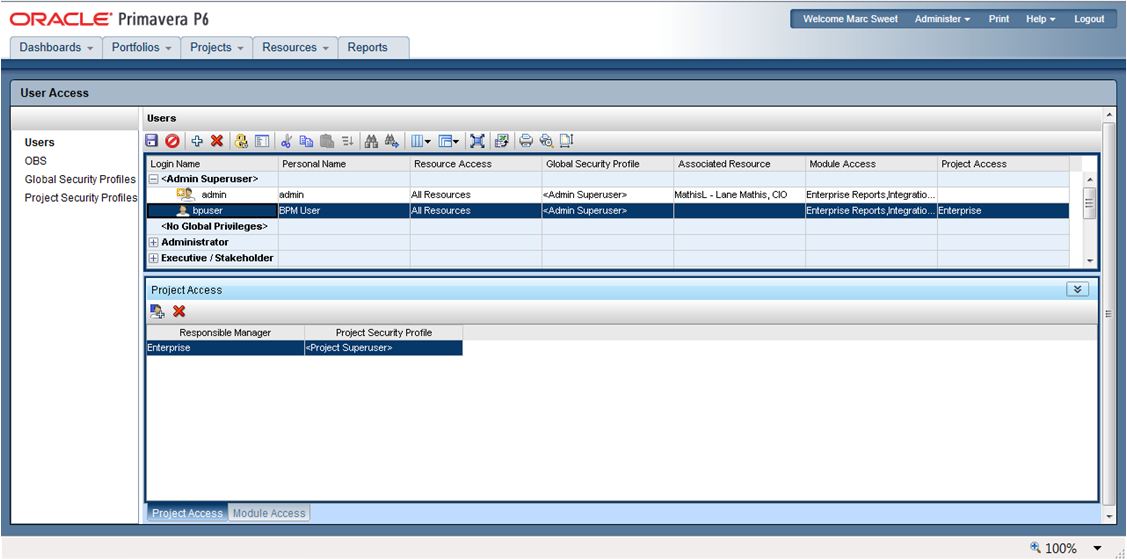The width and height of the screenshot is (1127, 559).
Task: Sort by the Login Name column header
Action: click(213, 164)
